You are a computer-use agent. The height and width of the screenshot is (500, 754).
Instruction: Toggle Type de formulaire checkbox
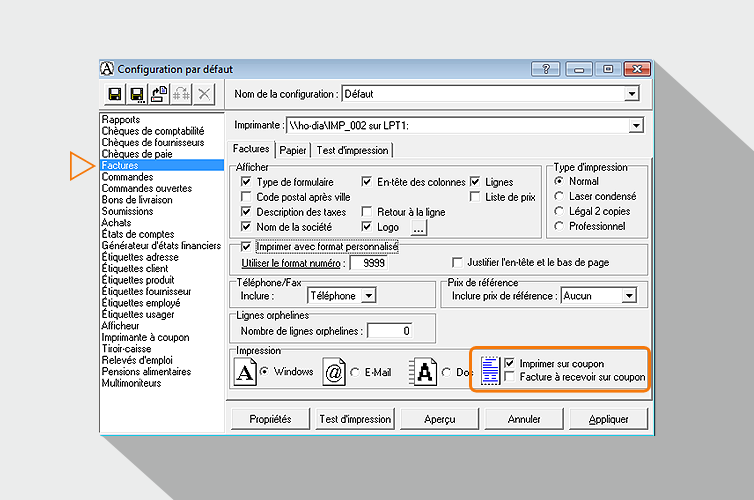tap(246, 182)
